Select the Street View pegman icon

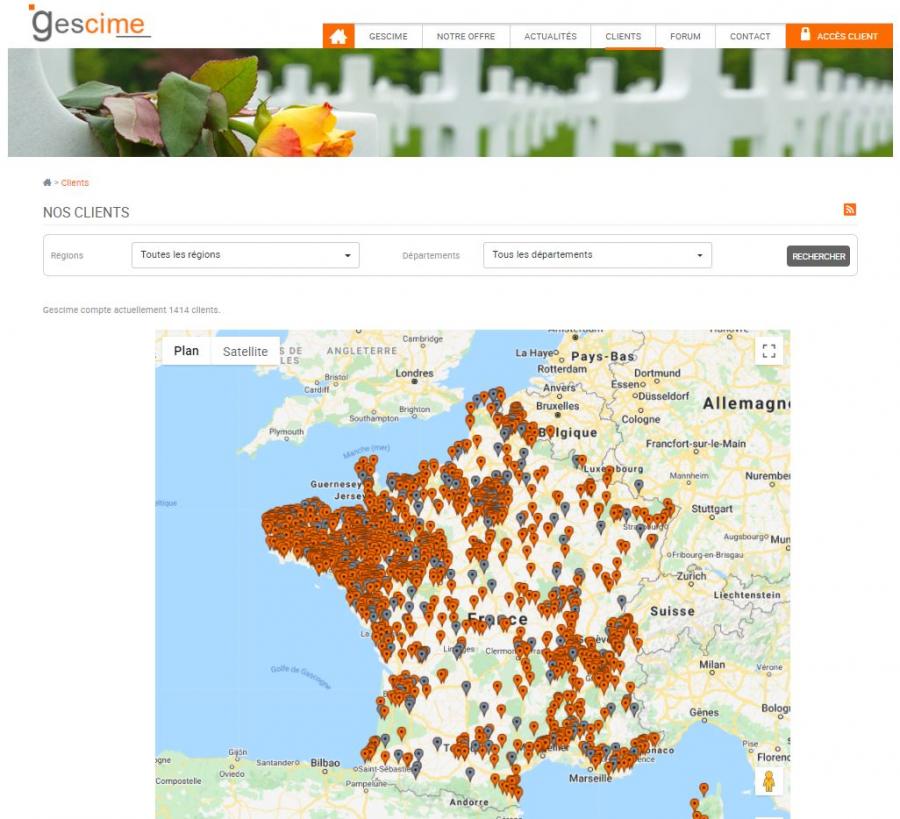769,781
